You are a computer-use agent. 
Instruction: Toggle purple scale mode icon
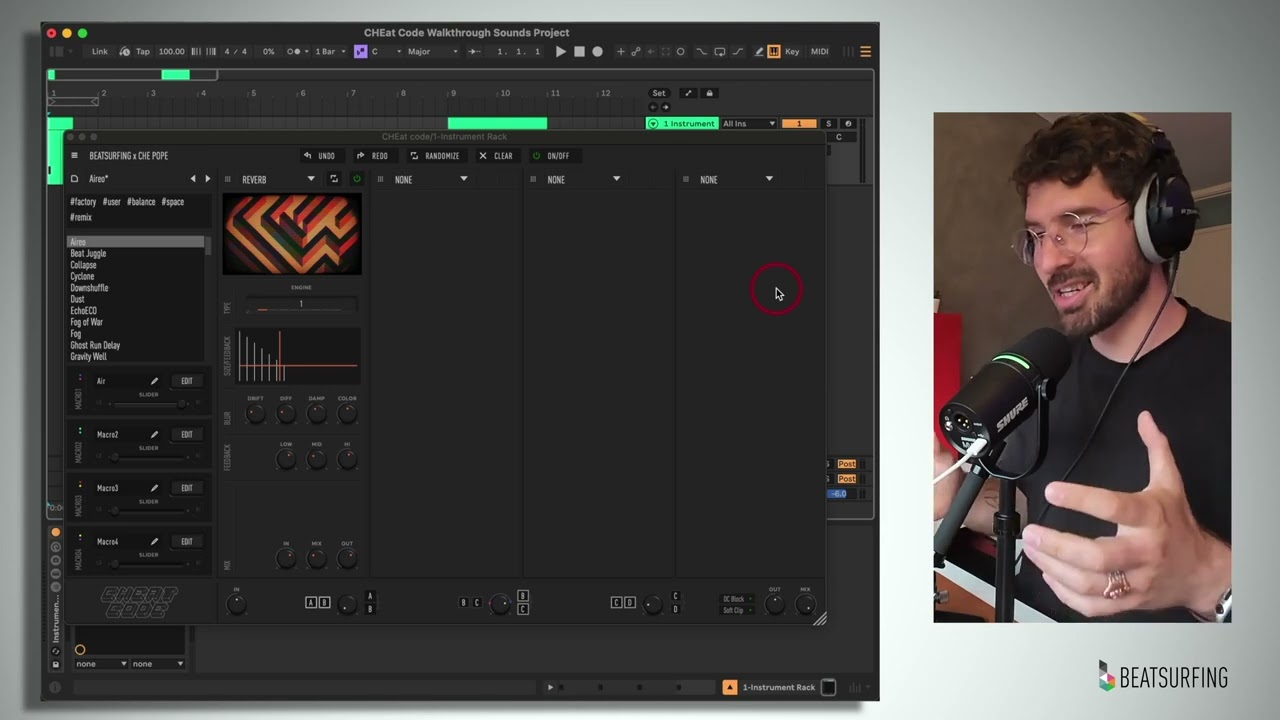(360, 52)
